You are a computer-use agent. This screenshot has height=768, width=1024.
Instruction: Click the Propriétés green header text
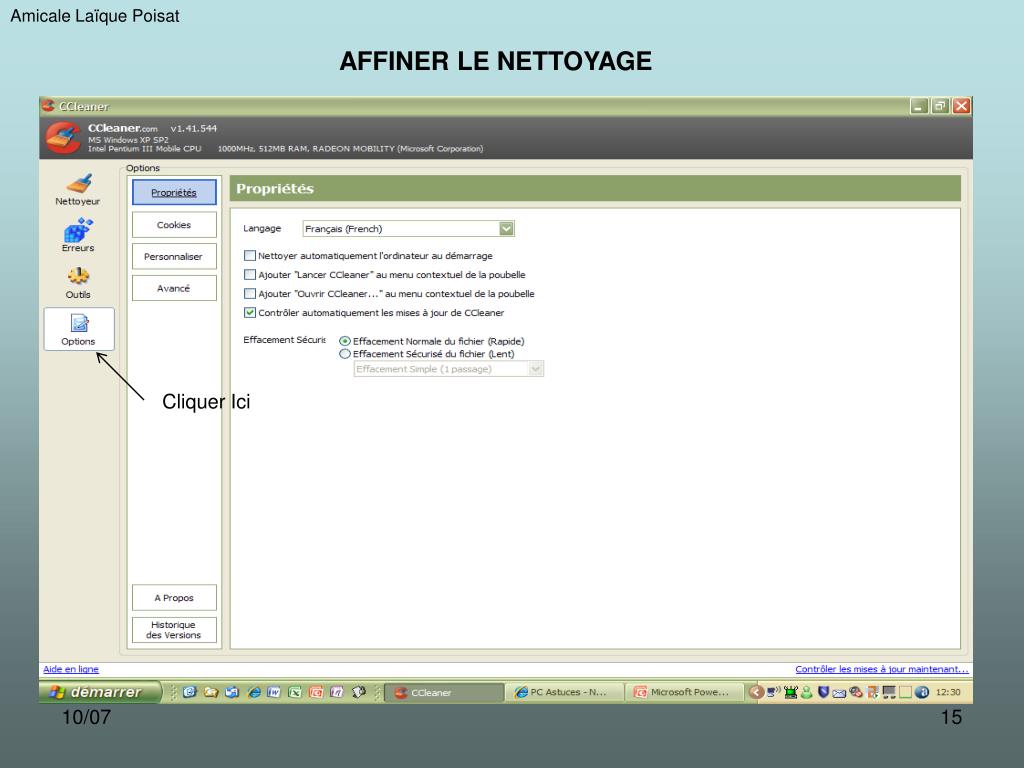click(x=275, y=189)
